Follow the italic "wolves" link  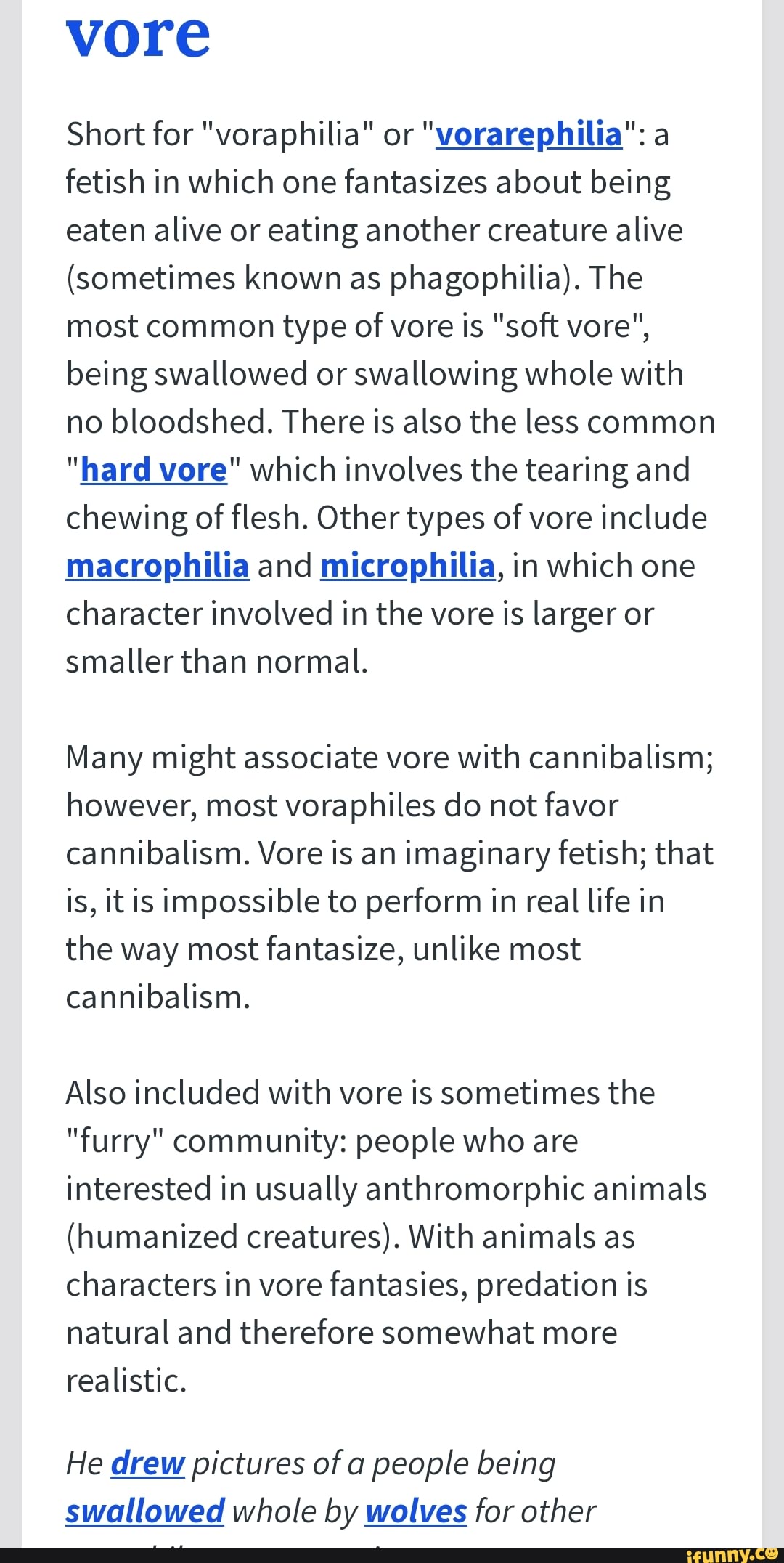pos(416,1511)
